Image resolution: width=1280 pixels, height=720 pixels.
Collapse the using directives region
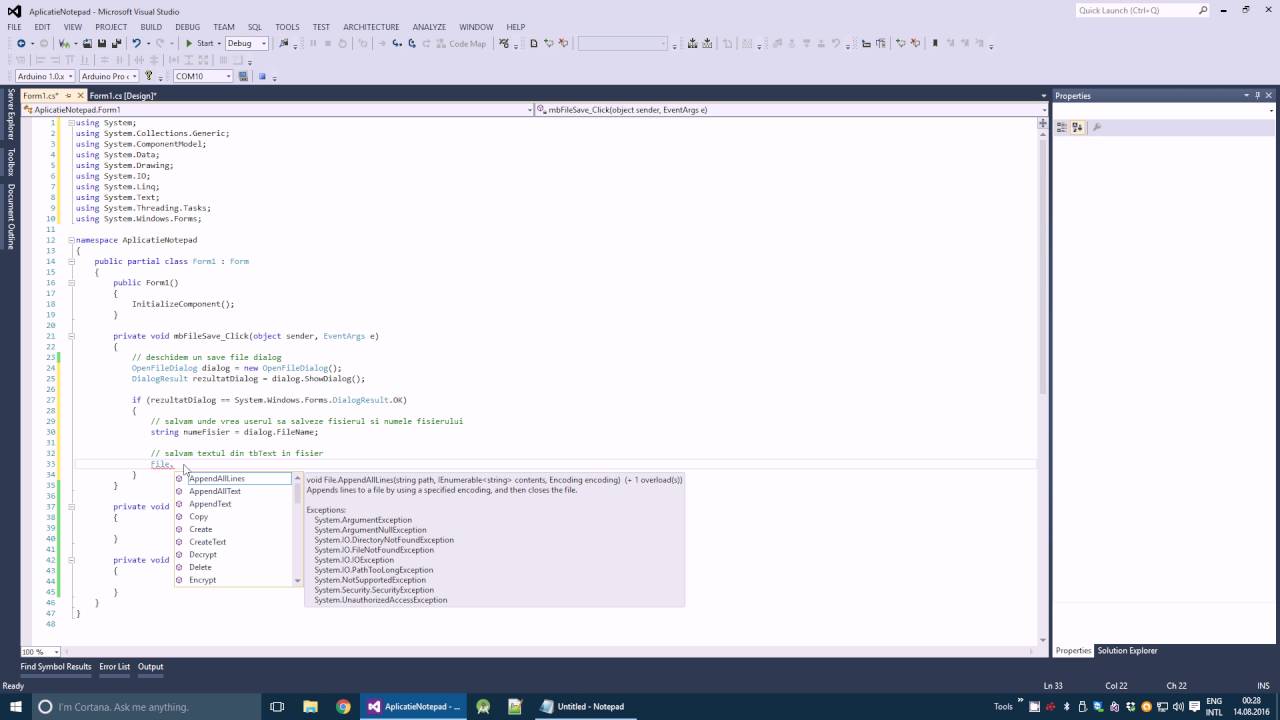point(71,122)
